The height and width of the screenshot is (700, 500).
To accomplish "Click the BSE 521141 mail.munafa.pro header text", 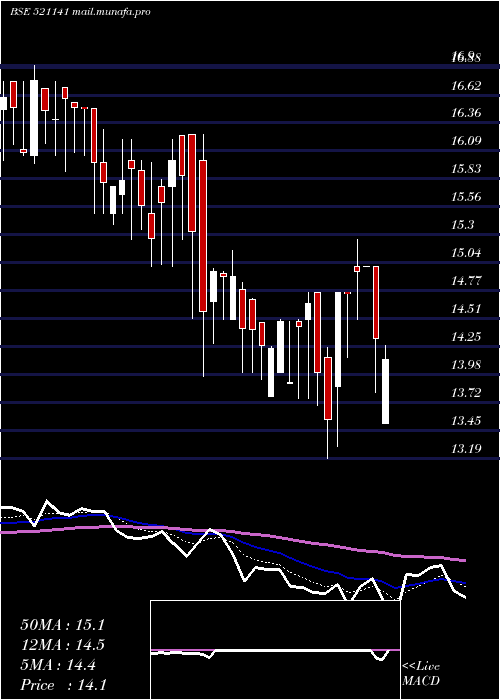I will [x=80, y=12].
